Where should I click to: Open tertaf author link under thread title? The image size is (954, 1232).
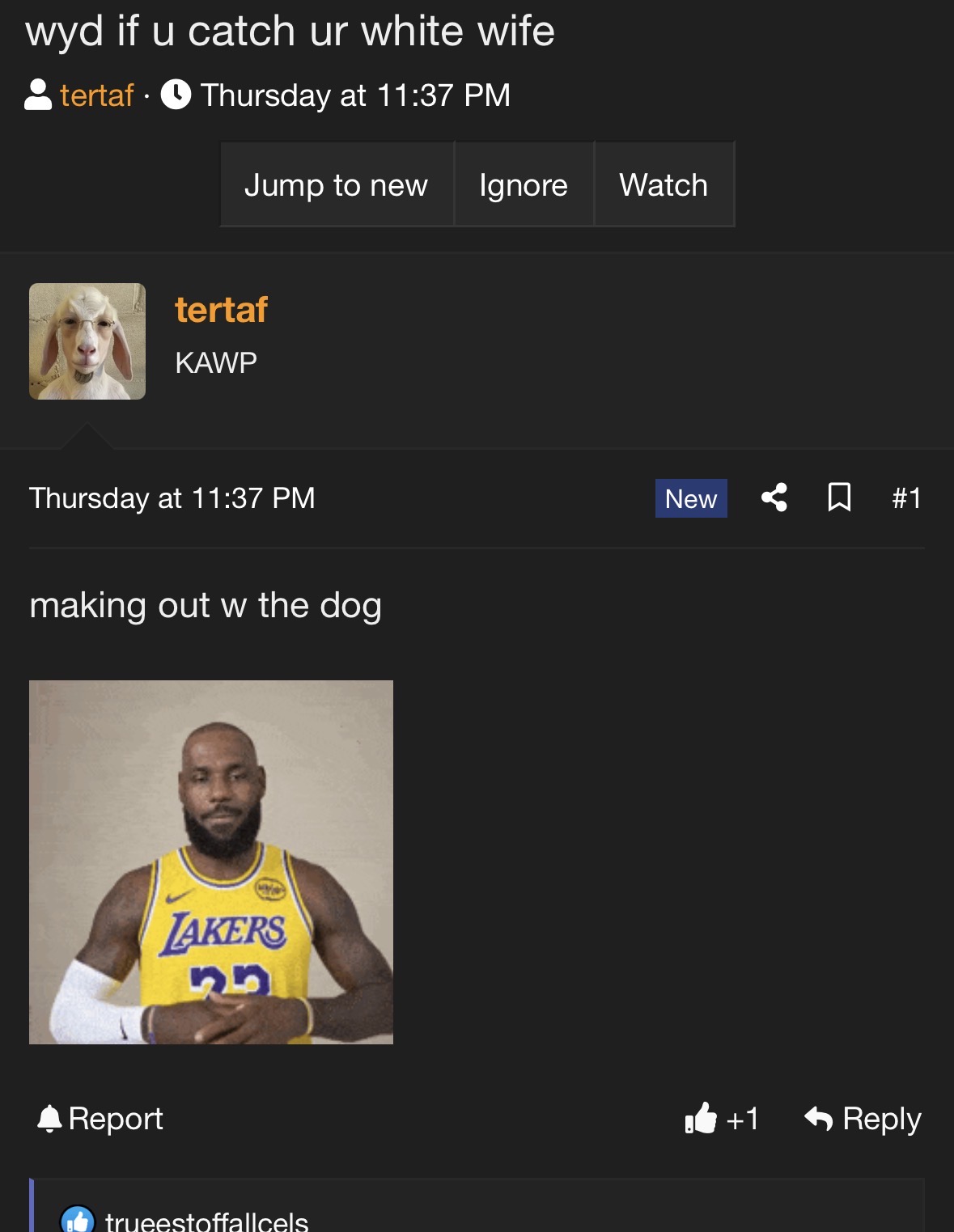pyautogui.click(x=96, y=95)
